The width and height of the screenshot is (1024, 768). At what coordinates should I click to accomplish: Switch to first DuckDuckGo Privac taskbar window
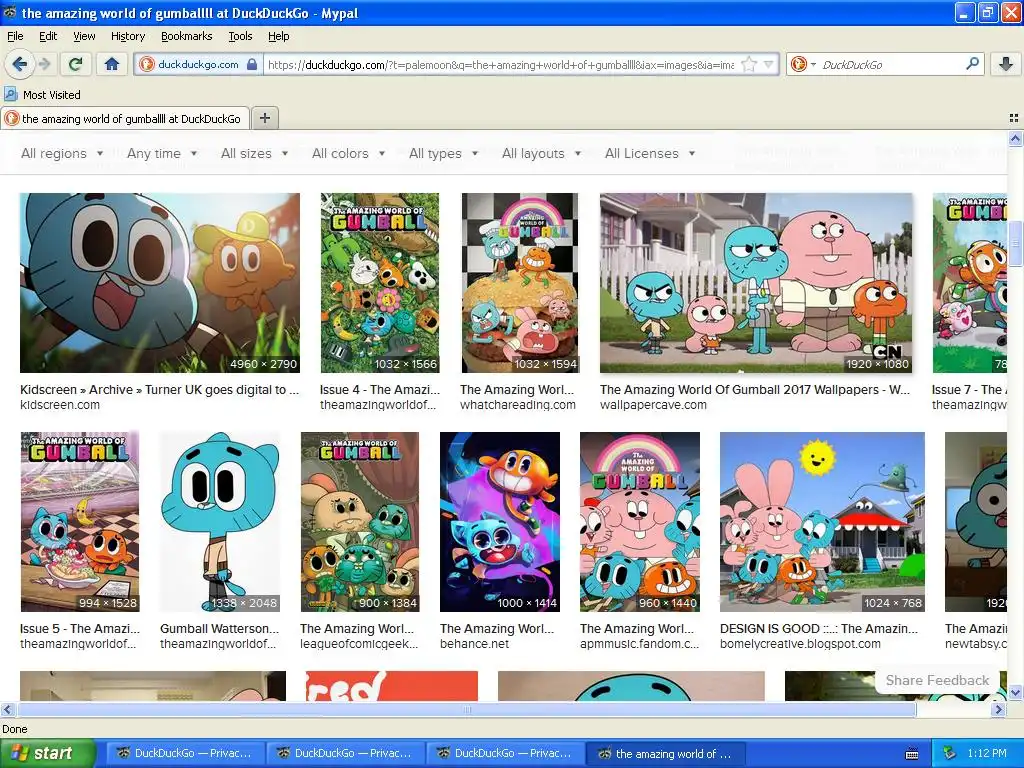(184, 754)
